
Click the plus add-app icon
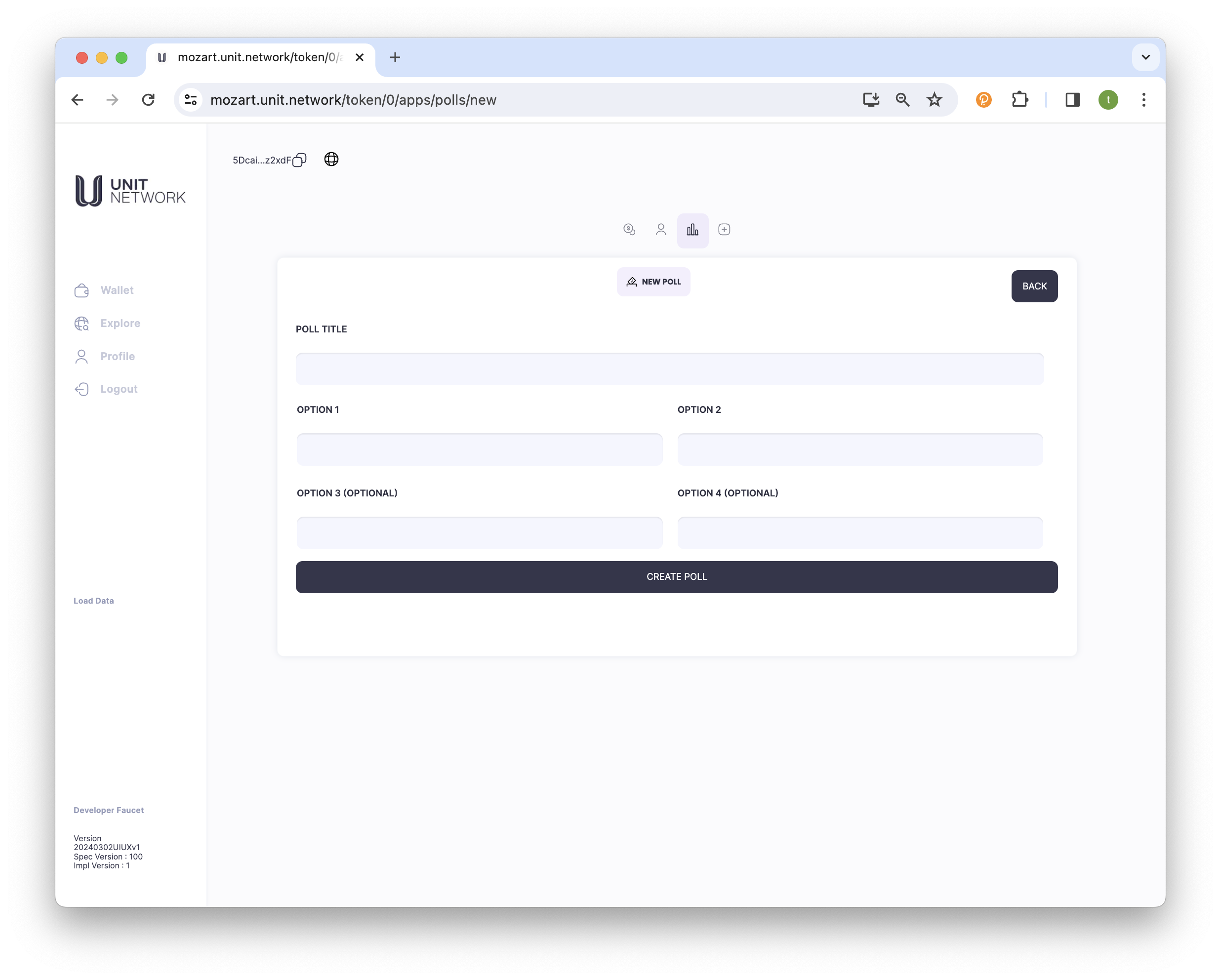coord(724,229)
